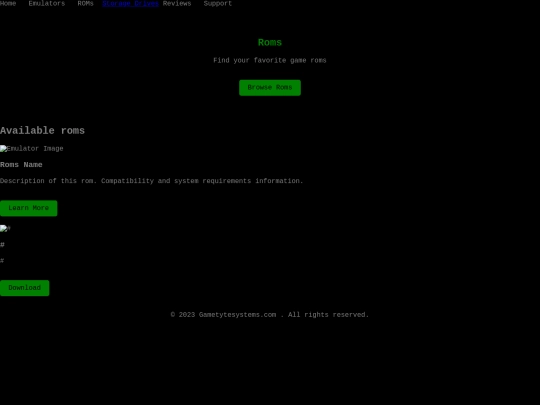Click the 'Roms Name' title
This screenshot has height=405, width=540.
(x=21, y=165)
